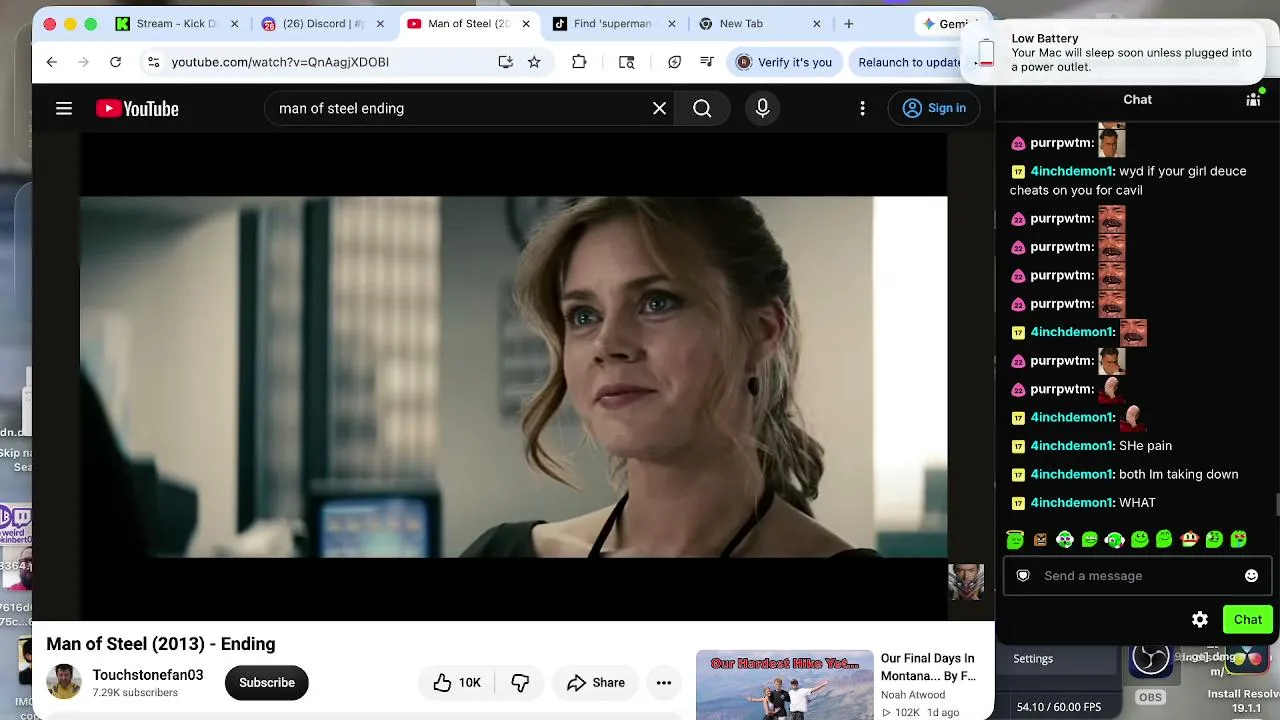Go back with the browser back arrow
The height and width of the screenshot is (720, 1280).
tap(52, 62)
